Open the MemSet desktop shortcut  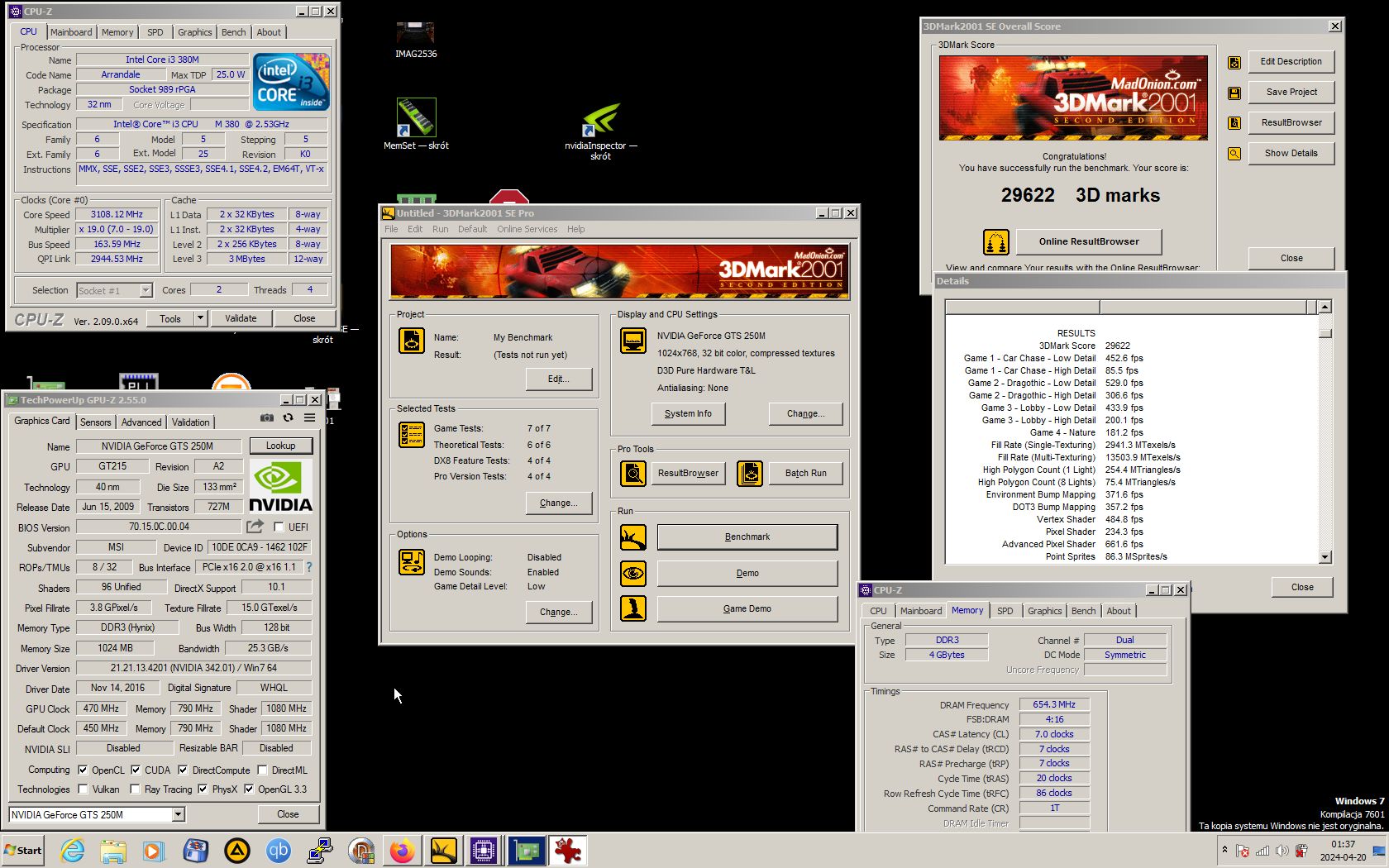click(x=416, y=124)
